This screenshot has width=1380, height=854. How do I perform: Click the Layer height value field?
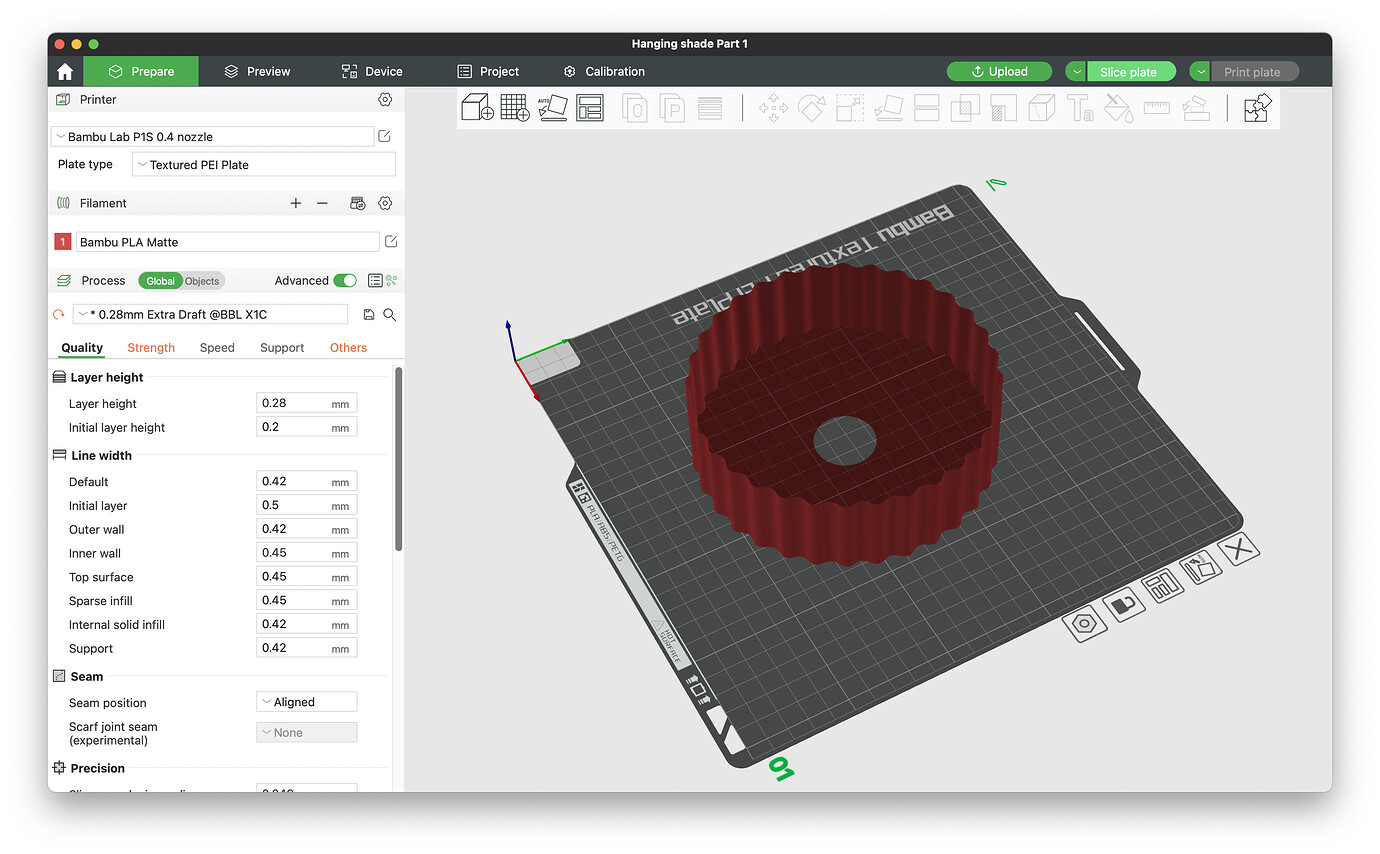[x=307, y=403]
